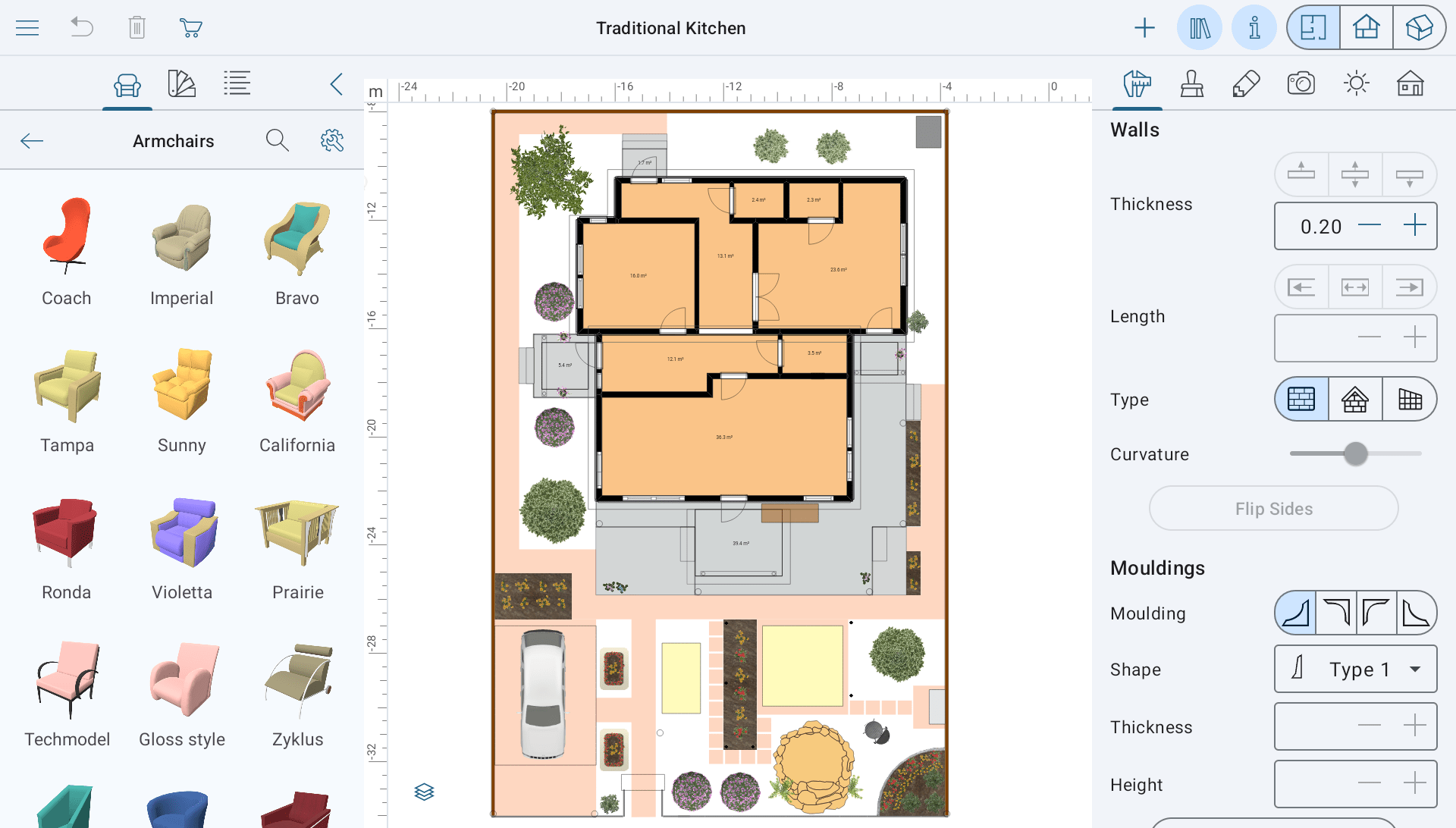1456x828 pixels.
Task: Search within Armchairs library
Action: point(278,140)
